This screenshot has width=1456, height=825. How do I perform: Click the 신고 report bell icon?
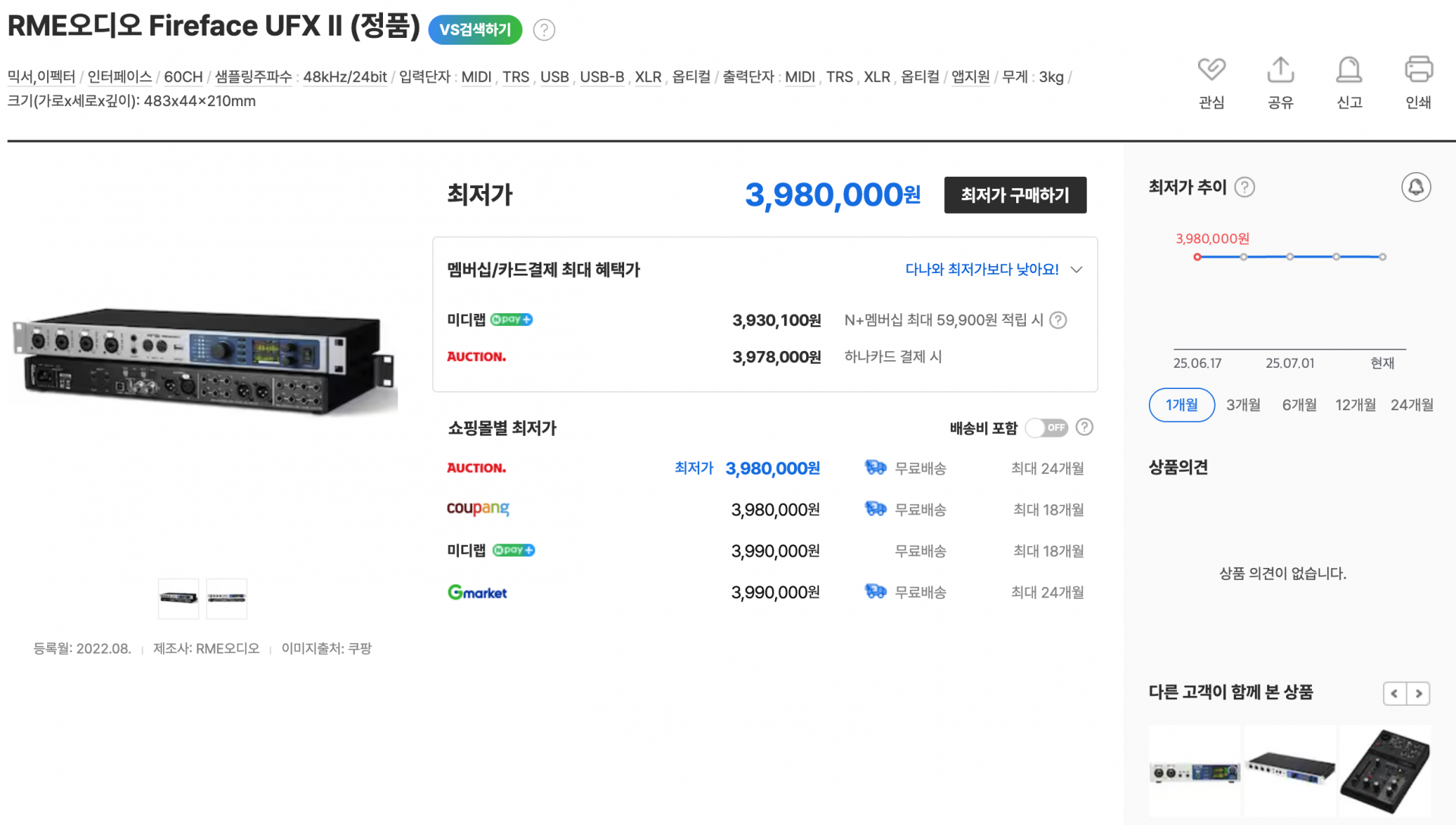click(1349, 70)
